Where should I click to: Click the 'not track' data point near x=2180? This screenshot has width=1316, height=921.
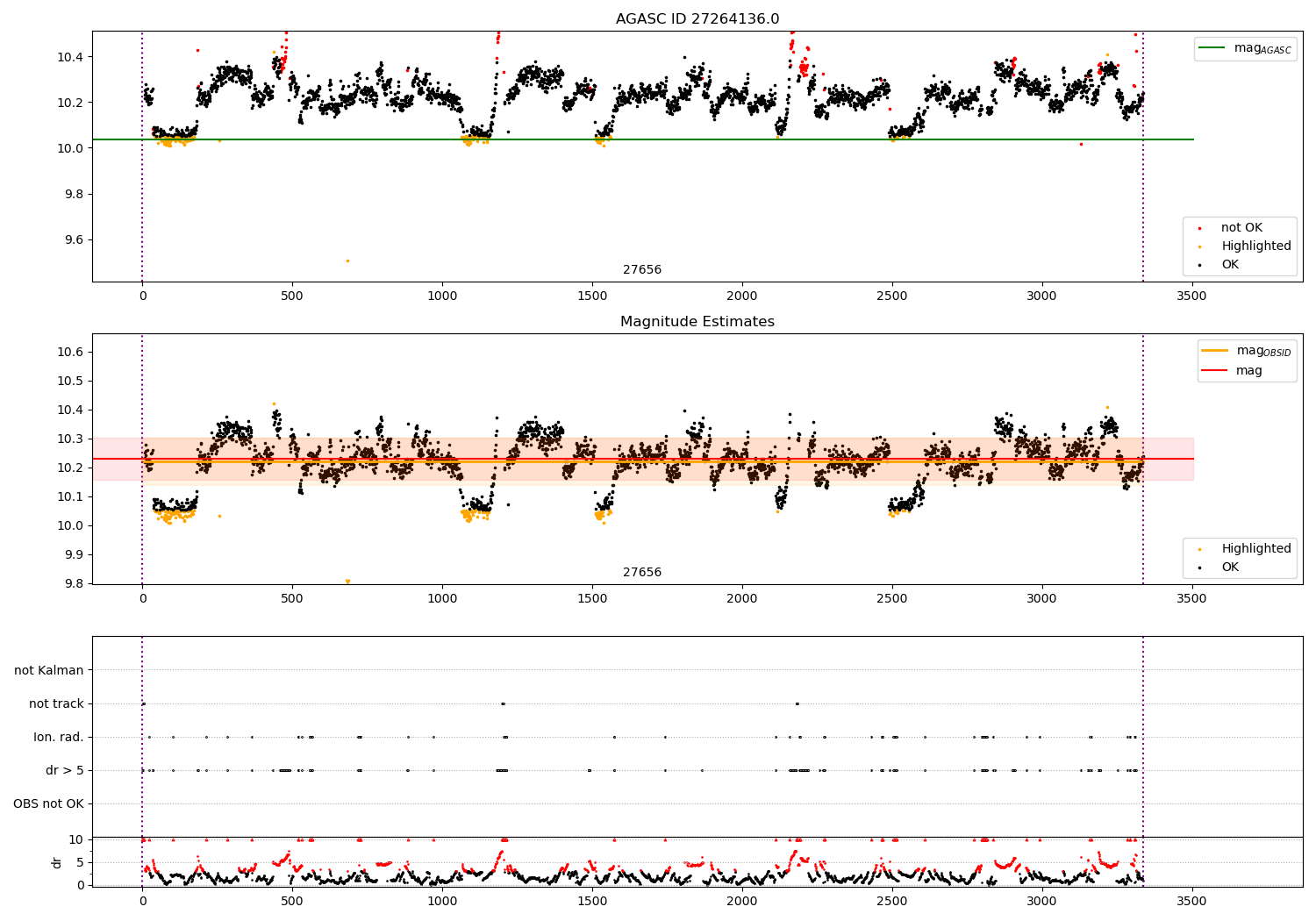click(797, 703)
